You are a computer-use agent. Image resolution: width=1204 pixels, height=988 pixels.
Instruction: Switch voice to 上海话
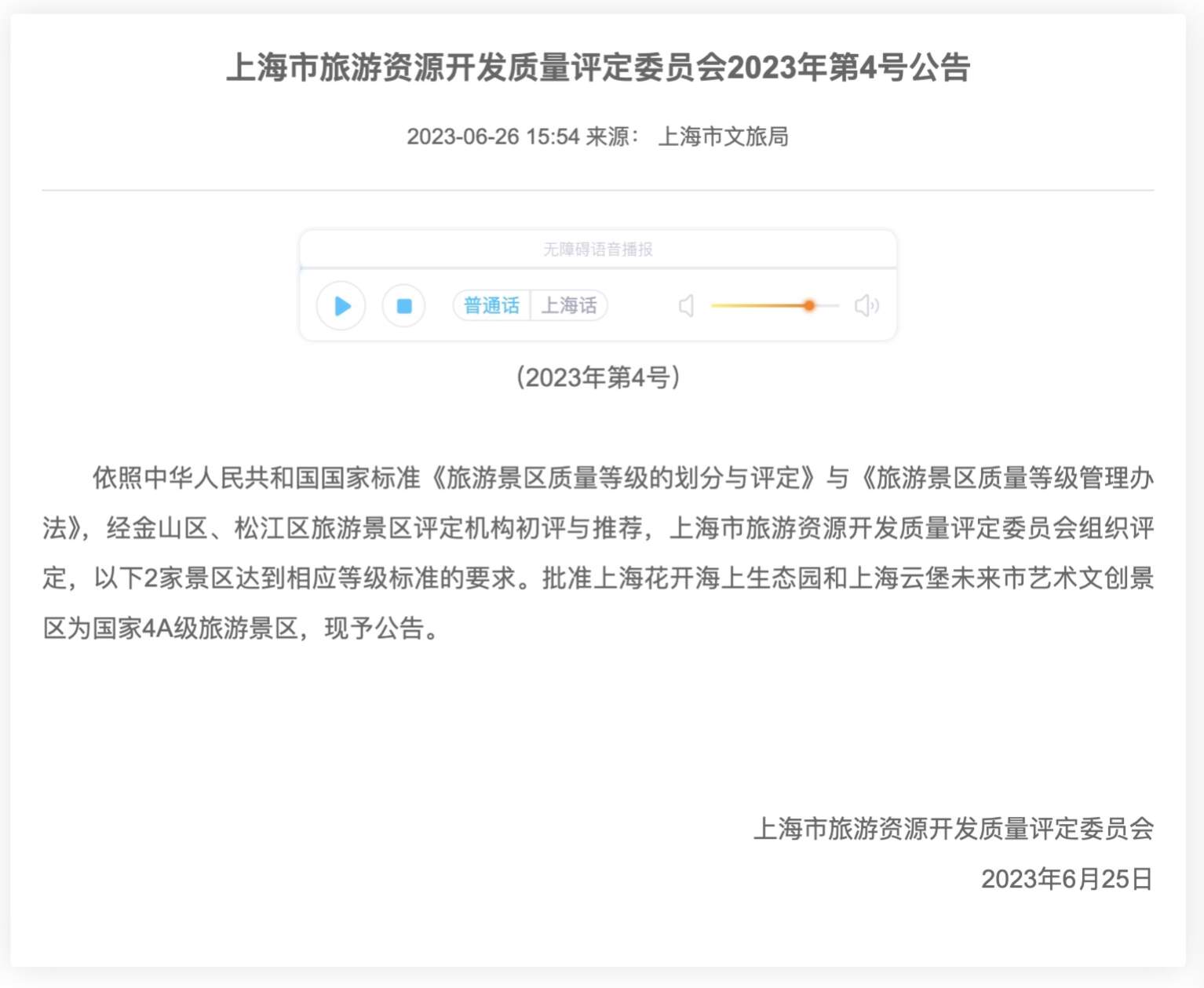tap(569, 305)
